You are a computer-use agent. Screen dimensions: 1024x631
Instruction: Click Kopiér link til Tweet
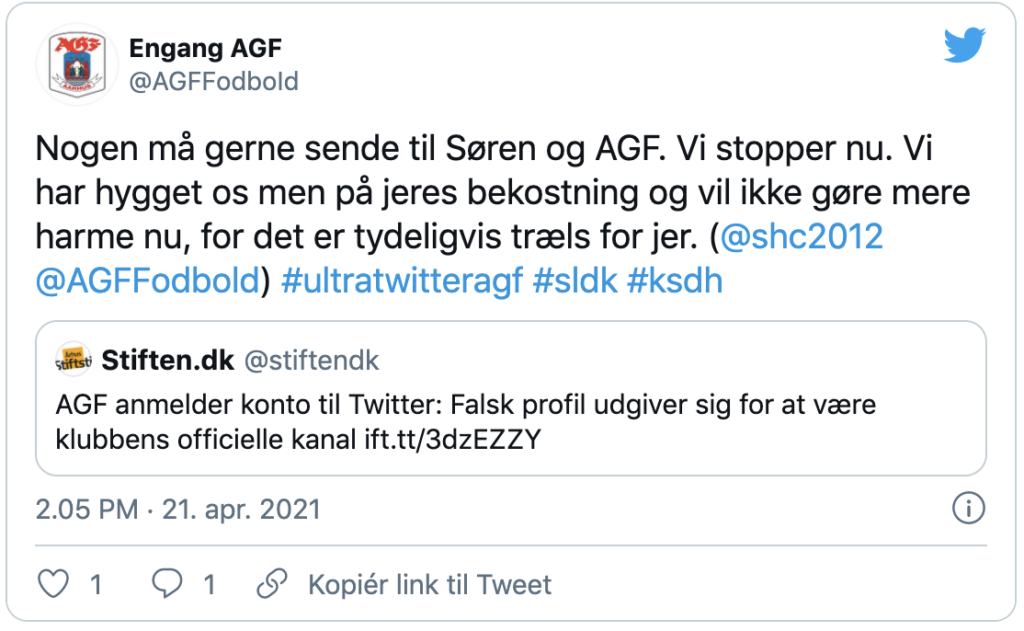(x=430, y=585)
